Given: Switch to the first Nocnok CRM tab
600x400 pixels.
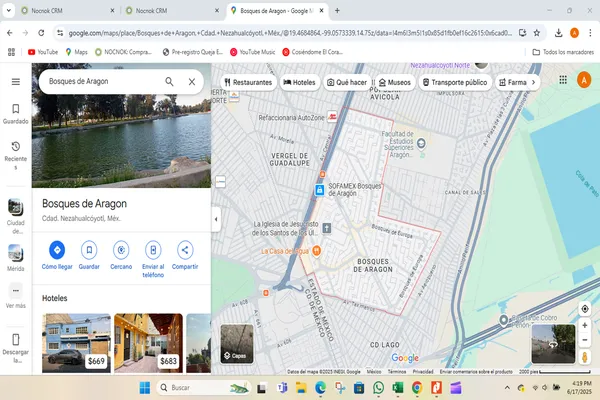Looking at the screenshot, I should click(67, 11).
